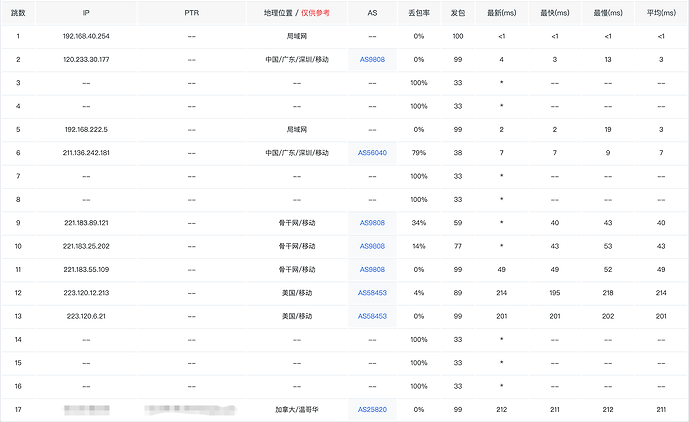Open the AS9808 link for 221.183.89.121
The height and width of the screenshot is (422, 689).
click(x=372, y=222)
